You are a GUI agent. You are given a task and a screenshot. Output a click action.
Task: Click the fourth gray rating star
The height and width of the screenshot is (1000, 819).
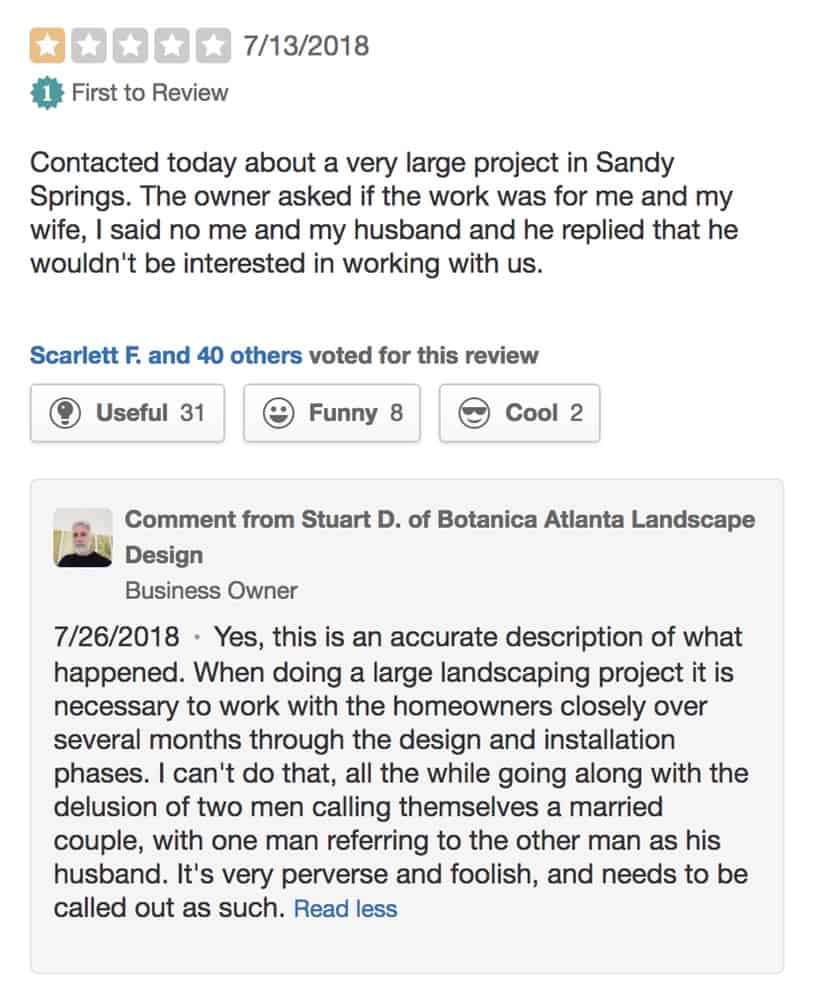click(172, 46)
